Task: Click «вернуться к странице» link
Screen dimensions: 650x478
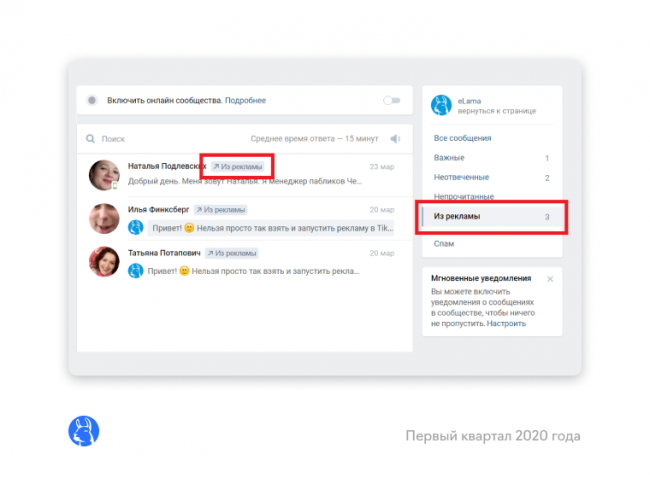Action: [497, 110]
